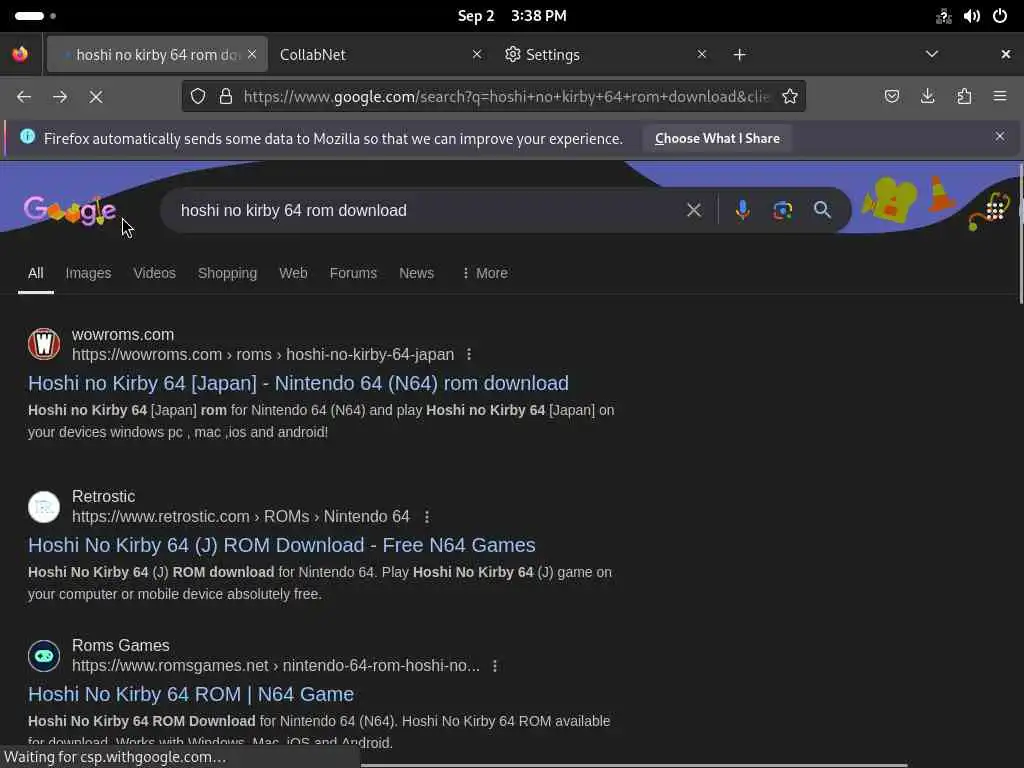Open the Google apps grid

(995, 210)
